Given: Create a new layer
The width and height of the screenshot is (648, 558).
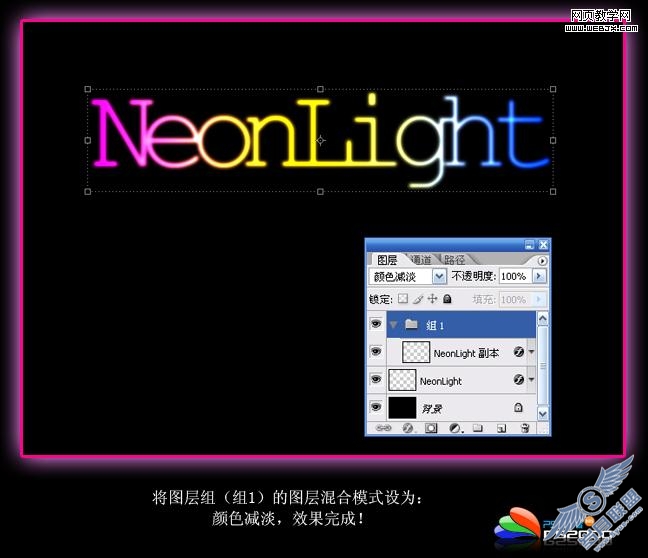Looking at the screenshot, I should (501, 428).
